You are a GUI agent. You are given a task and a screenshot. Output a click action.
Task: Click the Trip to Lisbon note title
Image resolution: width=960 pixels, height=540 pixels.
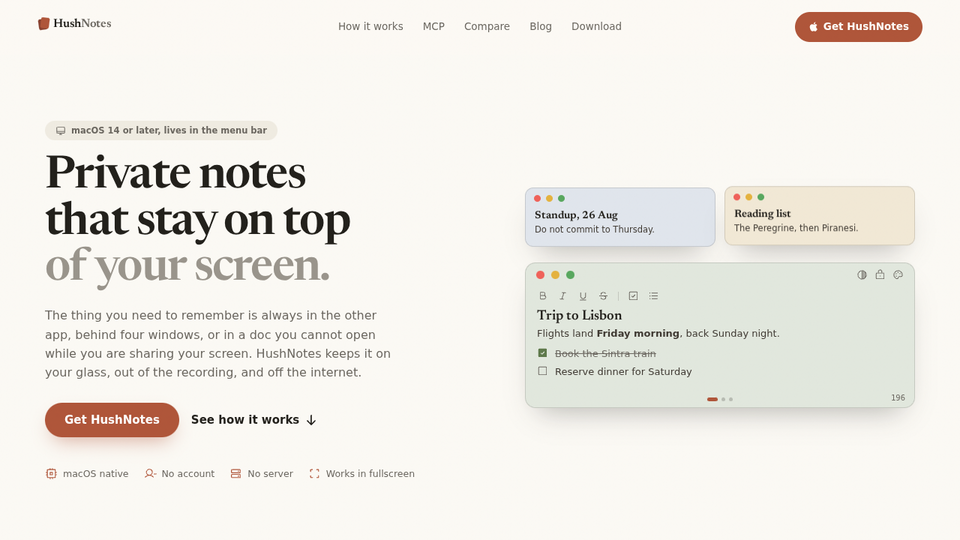point(579,315)
